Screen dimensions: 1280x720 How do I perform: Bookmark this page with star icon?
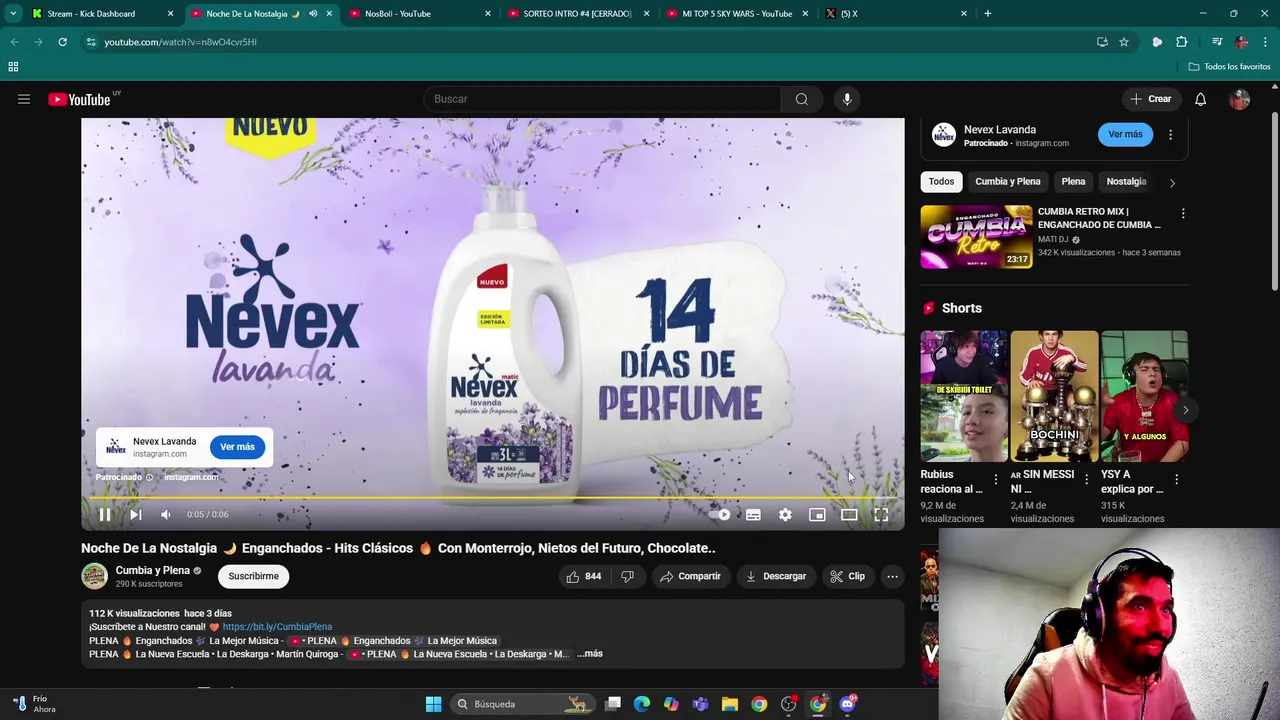click(1124, 42)
